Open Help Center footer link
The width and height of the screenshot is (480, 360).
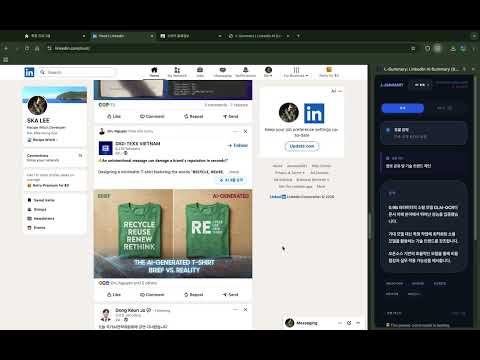point(321,166)
